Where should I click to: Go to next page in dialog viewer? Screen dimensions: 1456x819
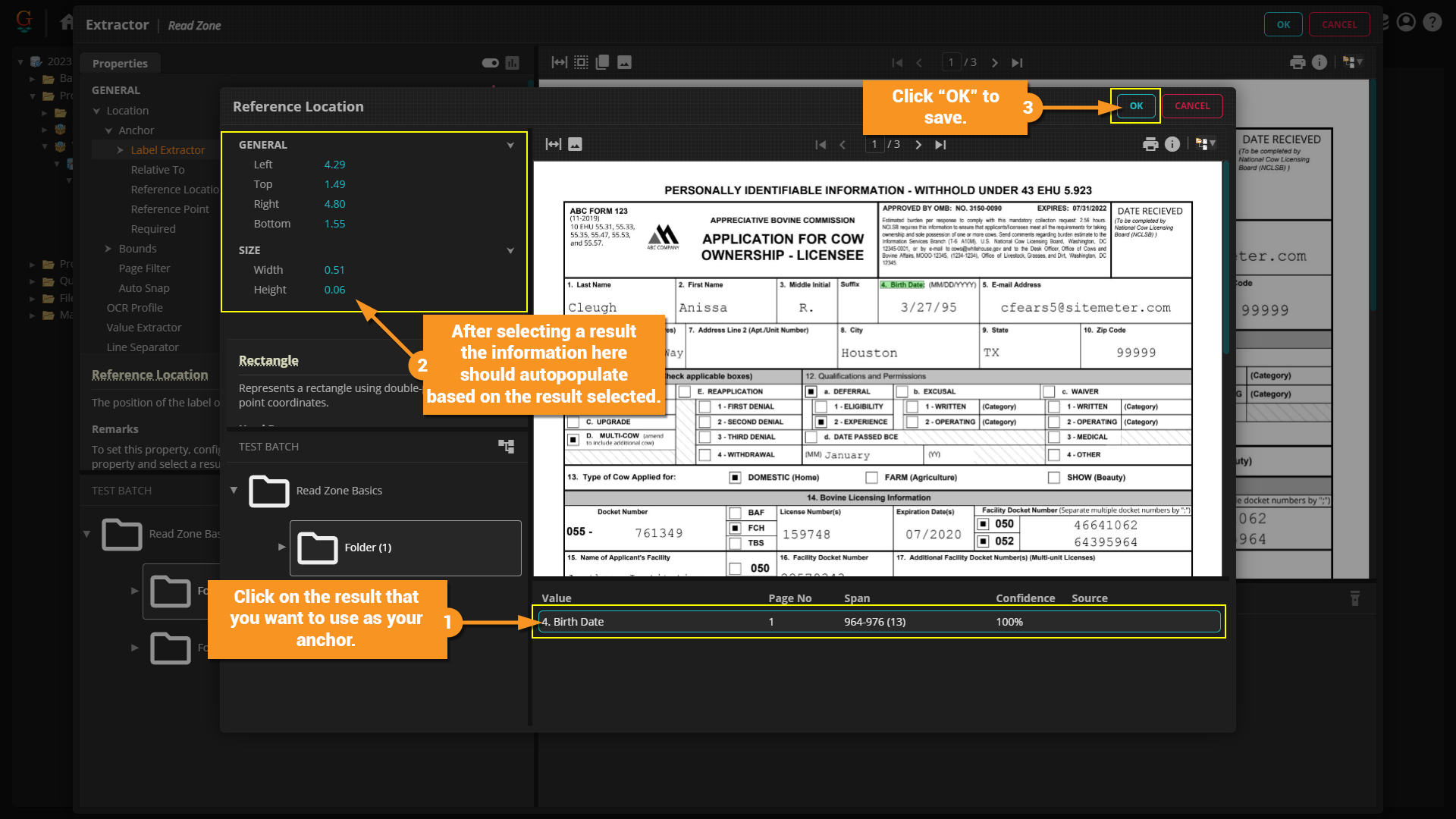pos(918,144)
